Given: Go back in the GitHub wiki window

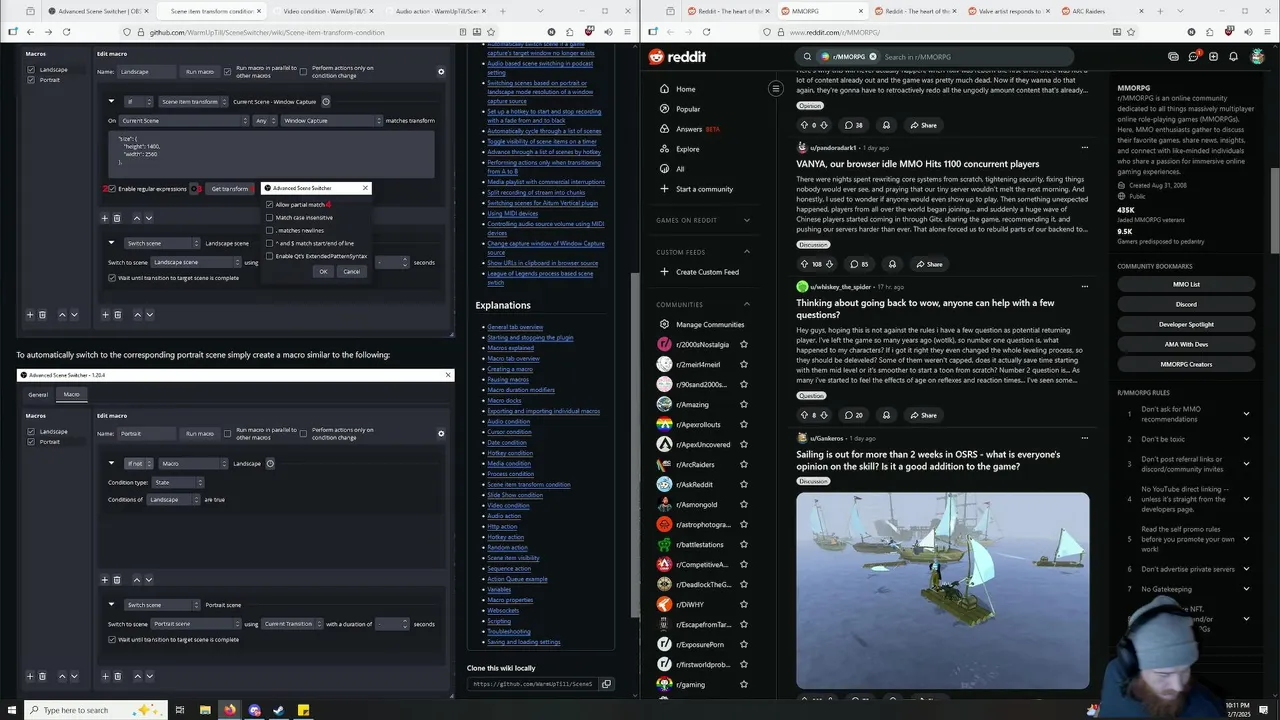Looking at the screenshot, I should click(x=31, y=32).
